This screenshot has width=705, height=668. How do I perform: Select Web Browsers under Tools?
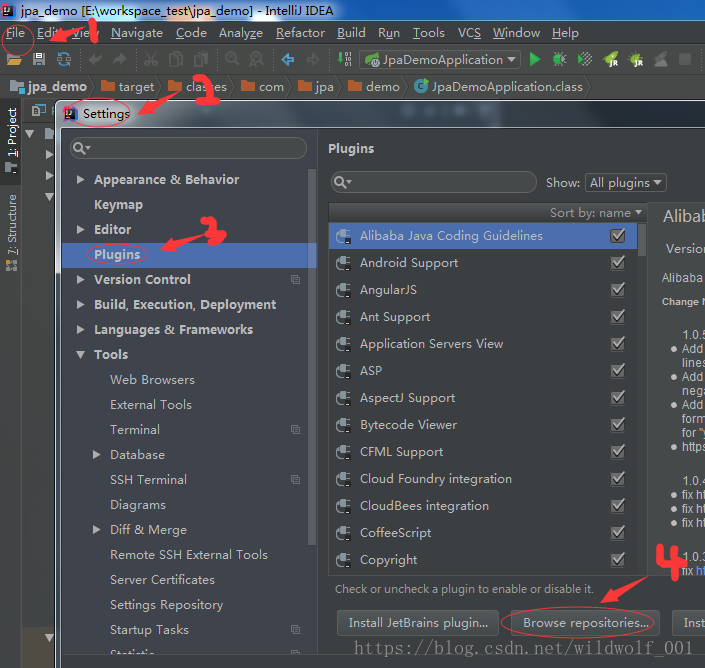tap(152, 379)
